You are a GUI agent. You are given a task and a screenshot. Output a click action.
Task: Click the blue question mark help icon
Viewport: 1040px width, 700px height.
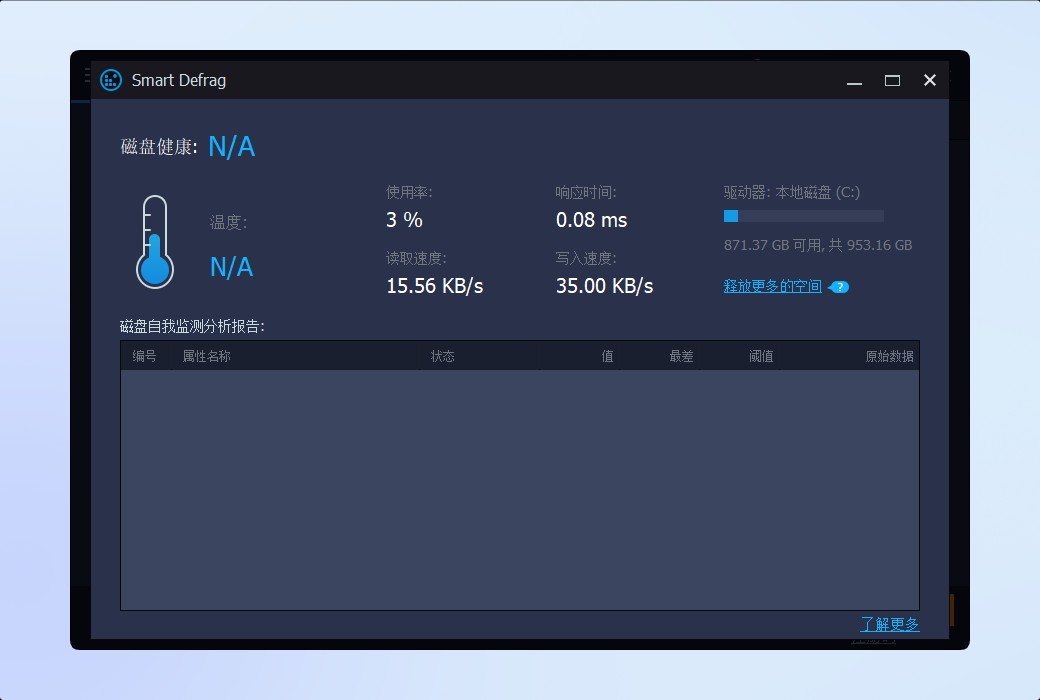tap(839, 287)
